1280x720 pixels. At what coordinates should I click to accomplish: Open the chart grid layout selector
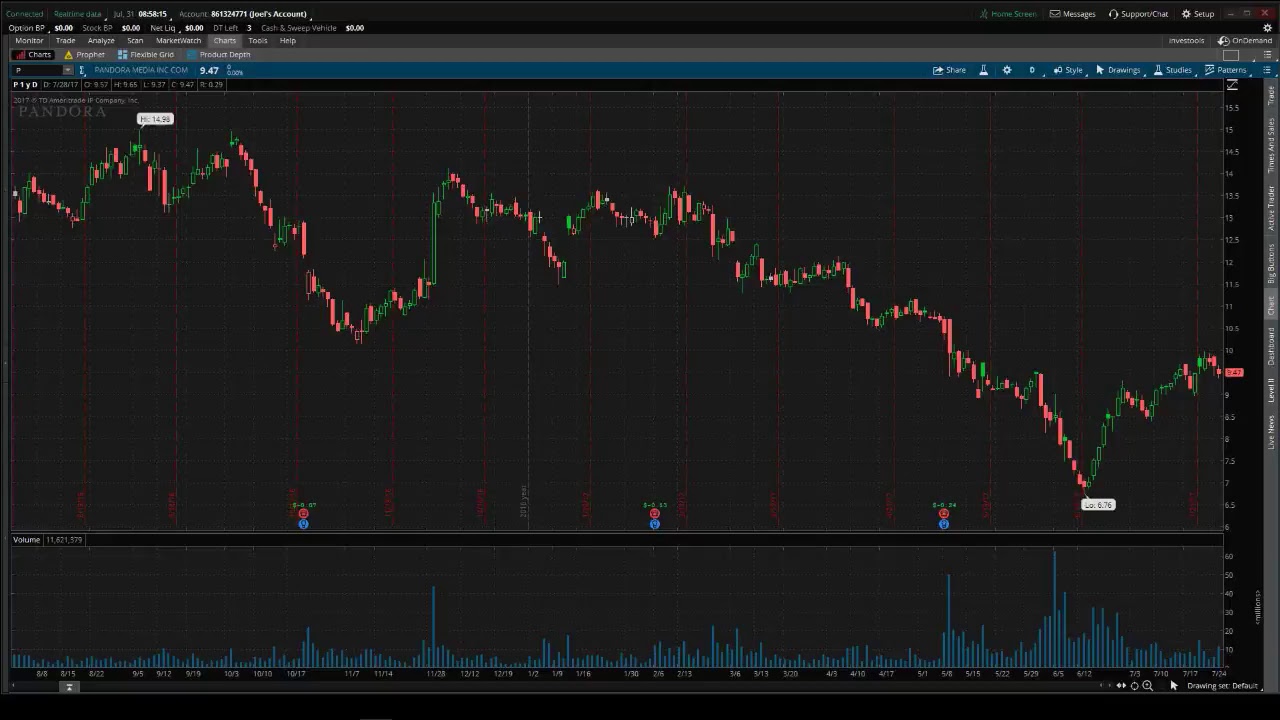(1231, 55)
